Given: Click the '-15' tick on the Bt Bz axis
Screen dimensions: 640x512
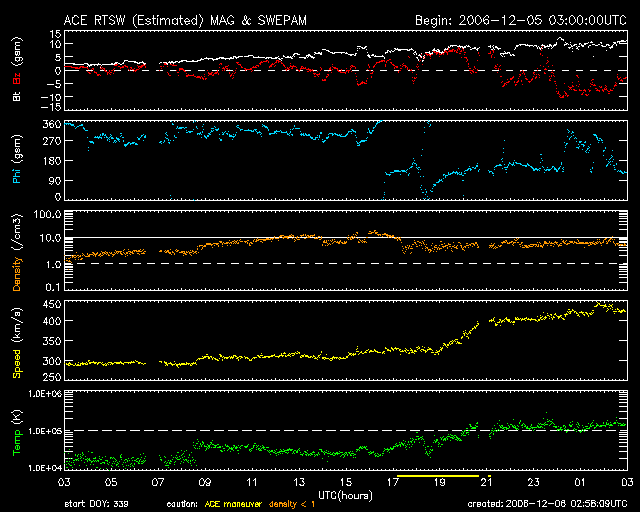Looking at the screenshot, I should 51,107.
